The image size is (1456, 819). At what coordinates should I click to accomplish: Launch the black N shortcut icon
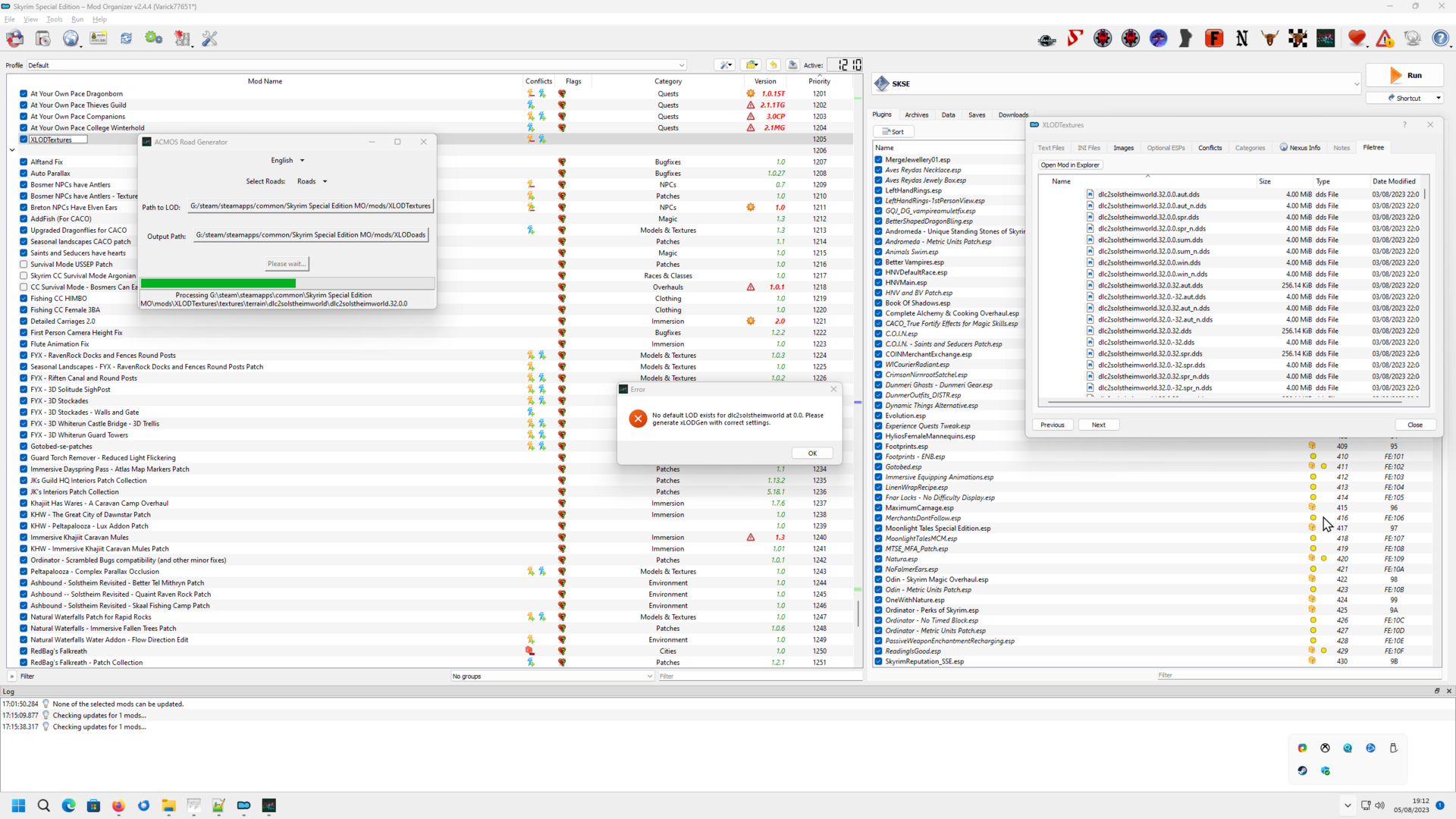point(1242,38)
